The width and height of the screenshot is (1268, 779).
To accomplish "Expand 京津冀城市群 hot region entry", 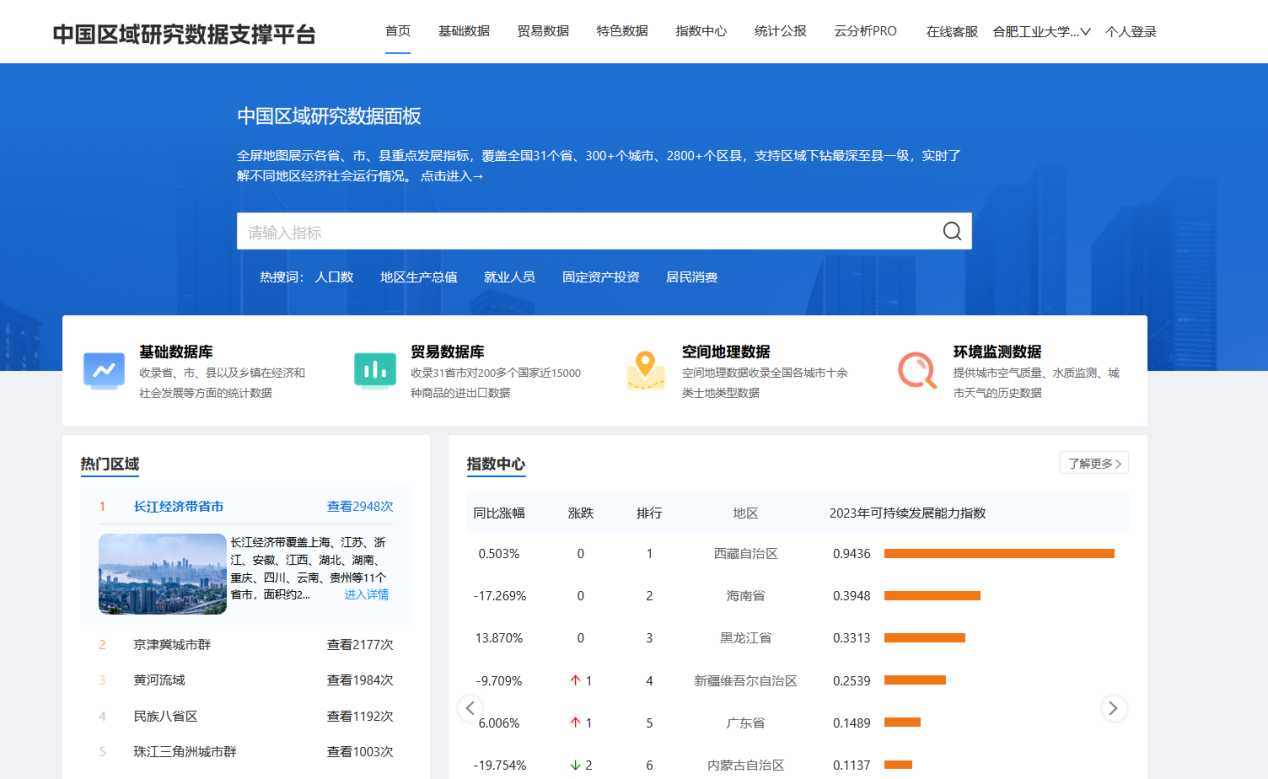I will [x=172, y=645].
